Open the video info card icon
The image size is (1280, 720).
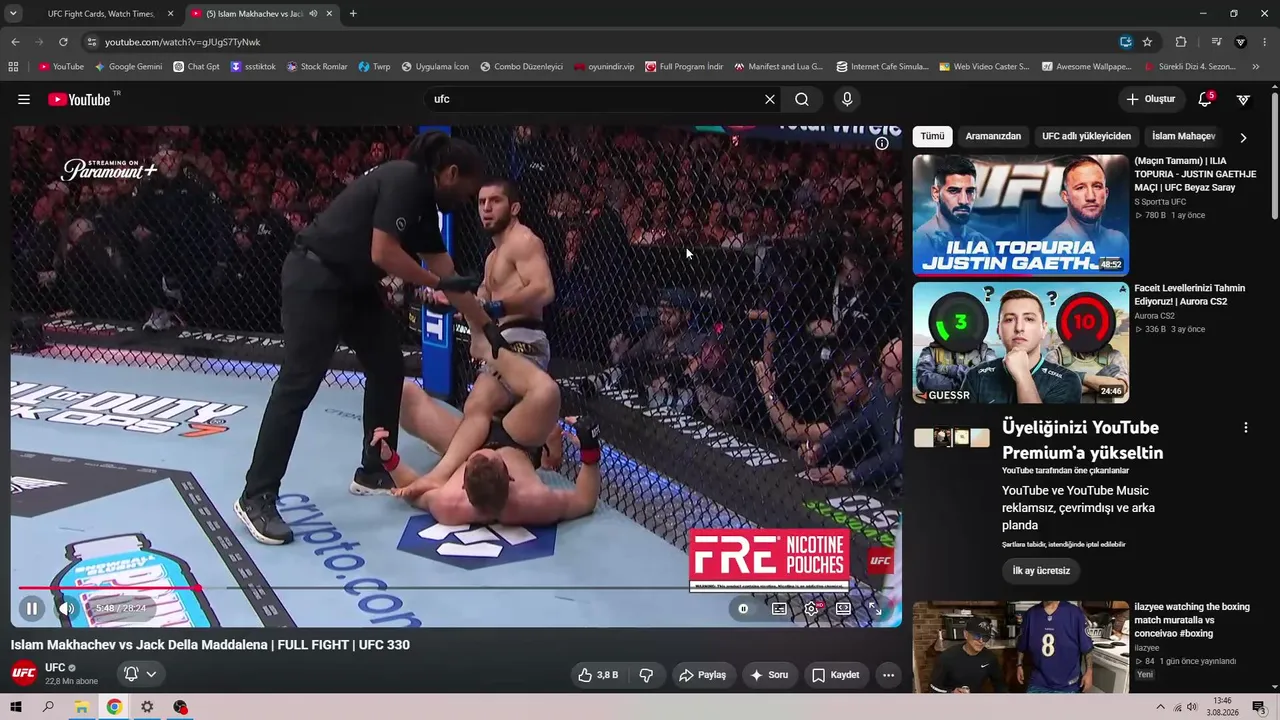pyautogui.click(x=882, y=143)
